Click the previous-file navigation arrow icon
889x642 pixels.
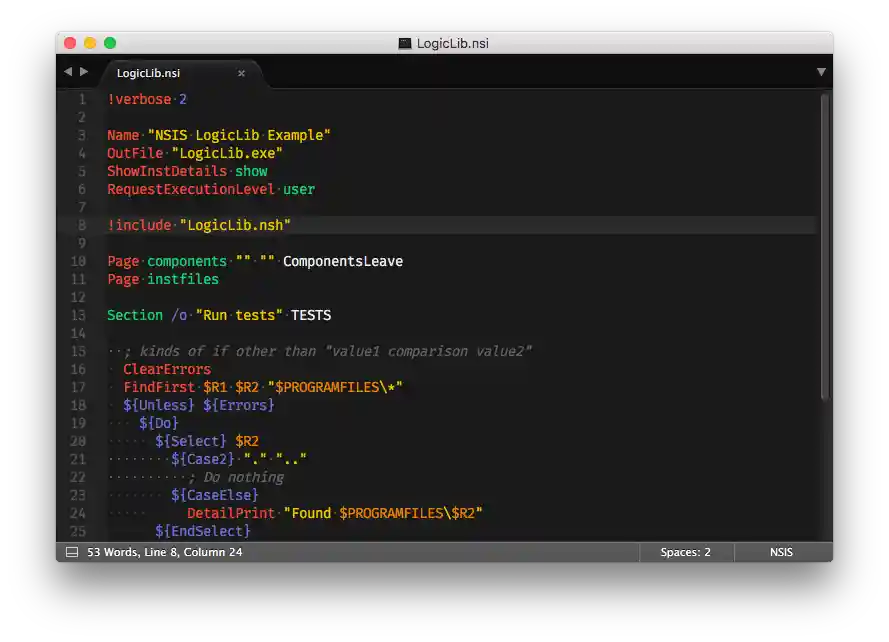coord(68,71)
